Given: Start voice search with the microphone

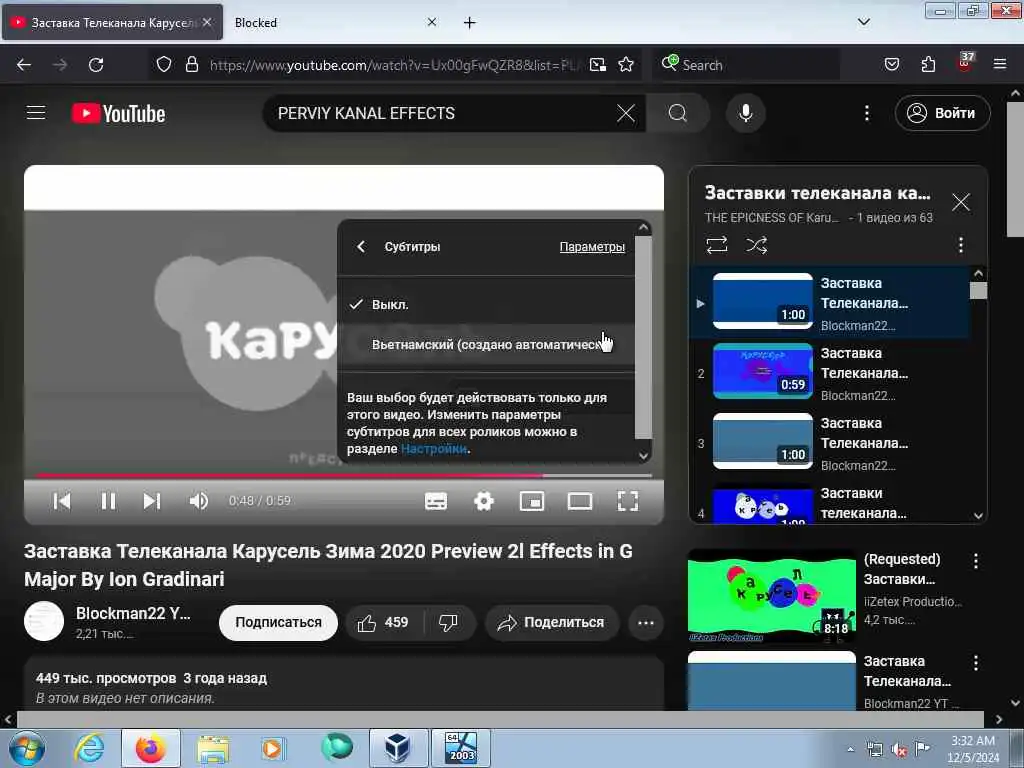Looking at the screenshot, I should coord(745,113).
